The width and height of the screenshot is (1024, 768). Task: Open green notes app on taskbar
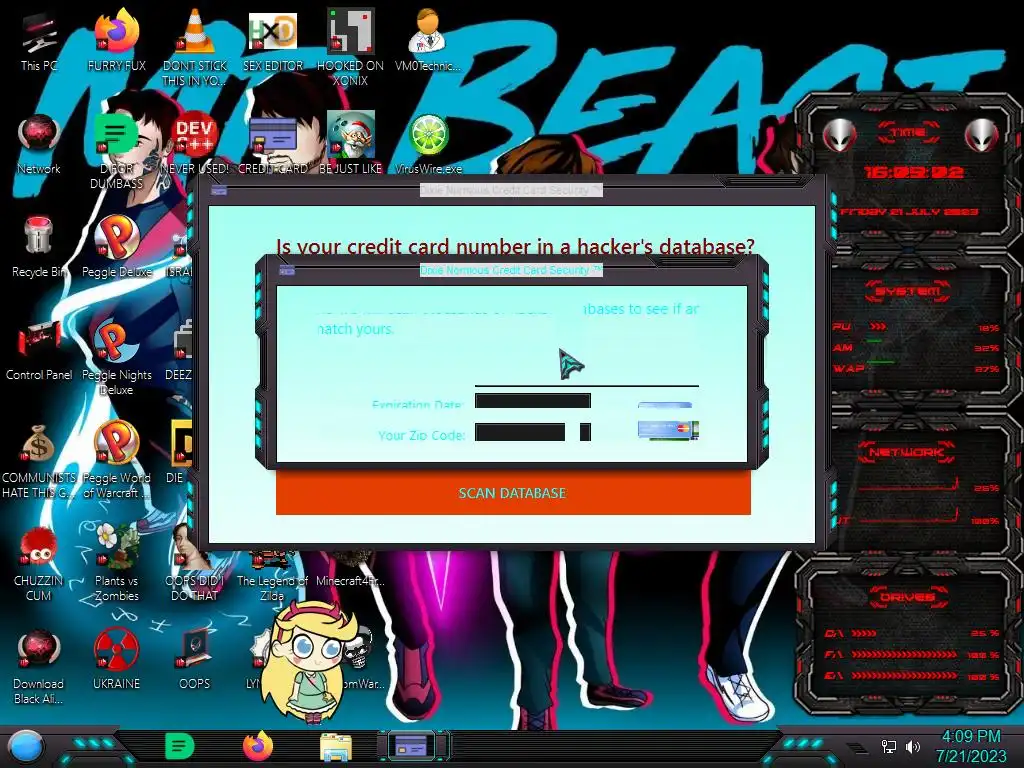coord(180,746)
